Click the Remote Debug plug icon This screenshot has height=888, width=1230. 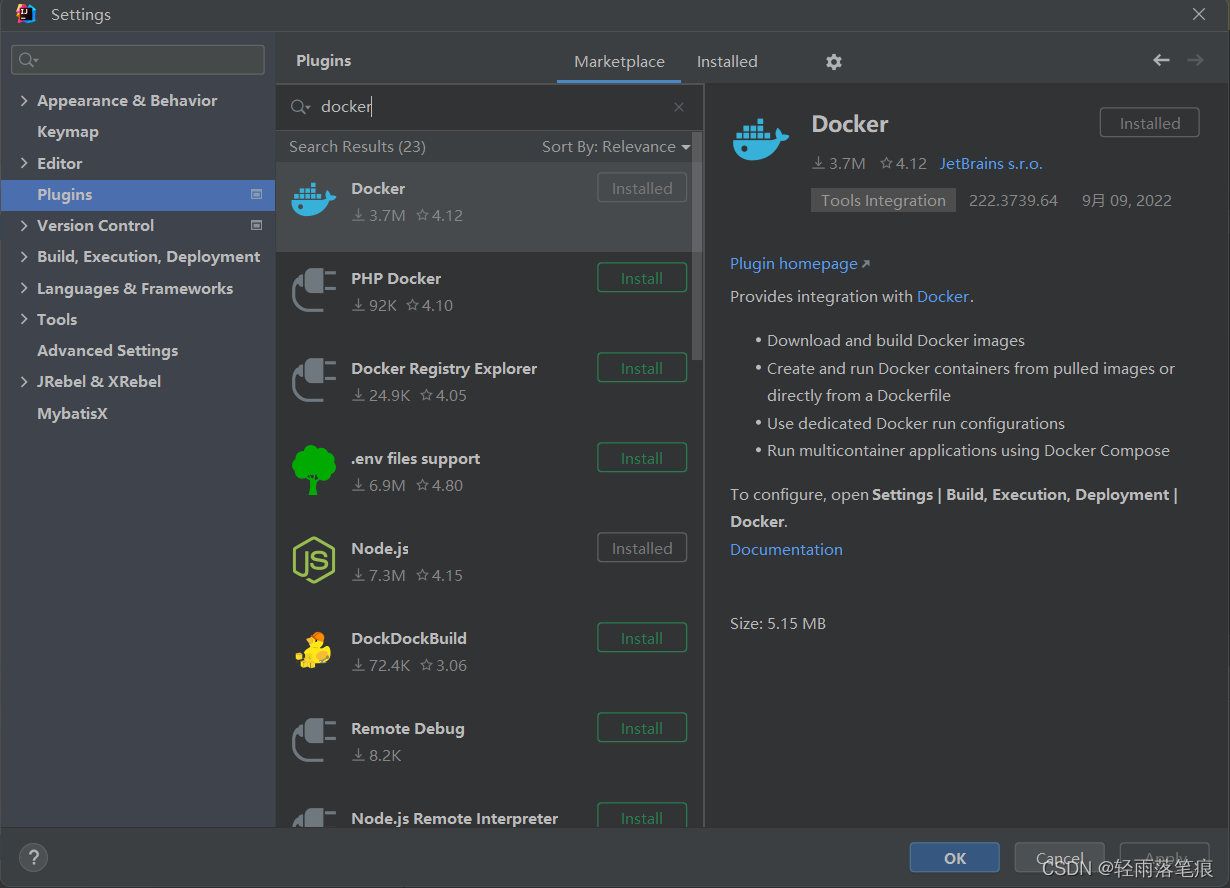313,741
